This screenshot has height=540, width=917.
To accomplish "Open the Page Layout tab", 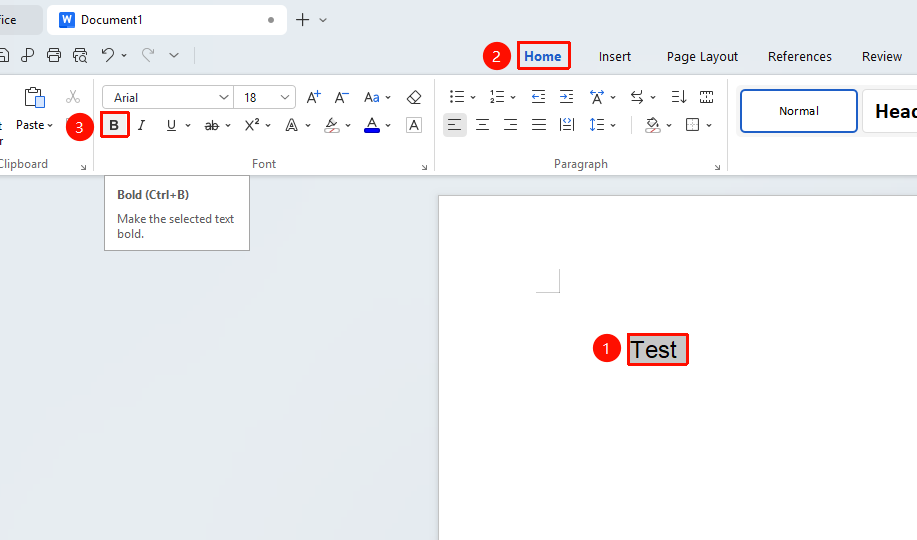I will [x=702, y=57].
